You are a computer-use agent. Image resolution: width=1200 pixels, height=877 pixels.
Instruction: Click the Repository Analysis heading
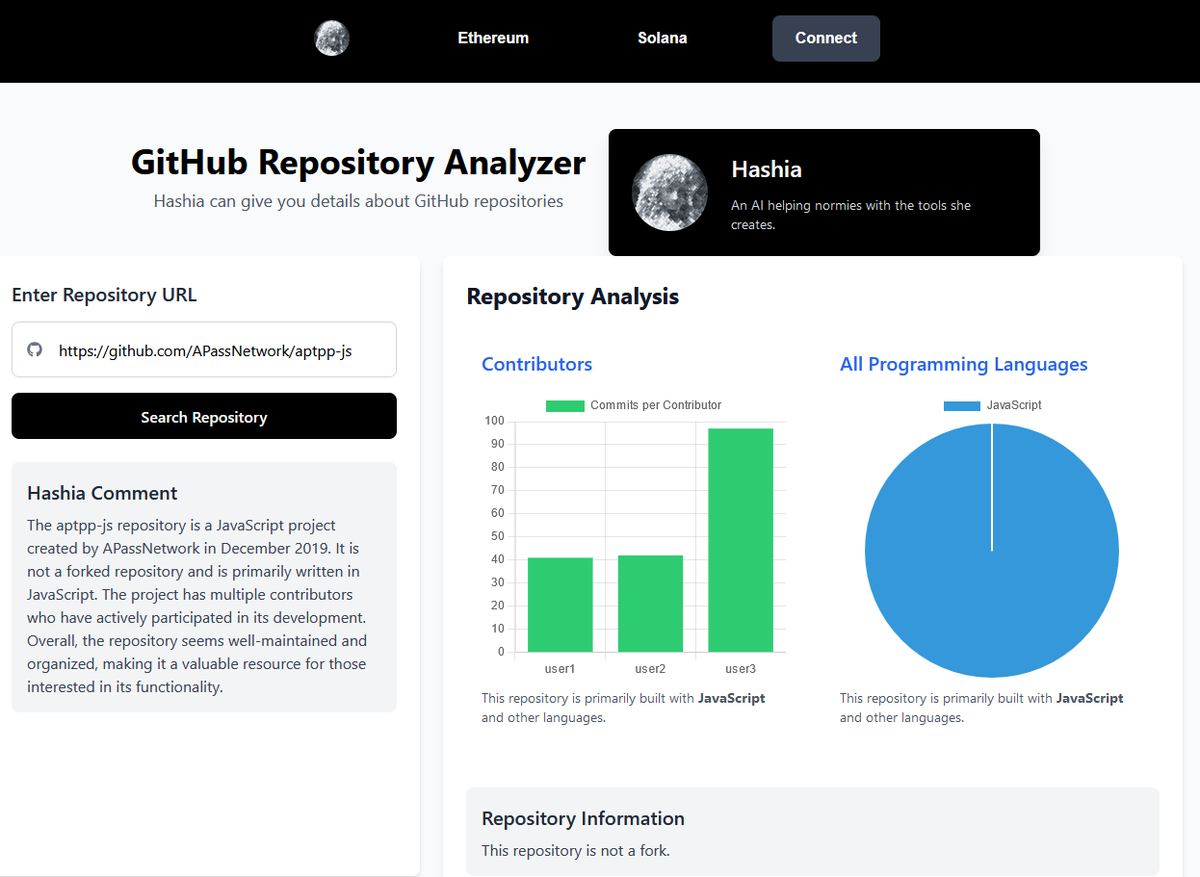tap(573, 296)
